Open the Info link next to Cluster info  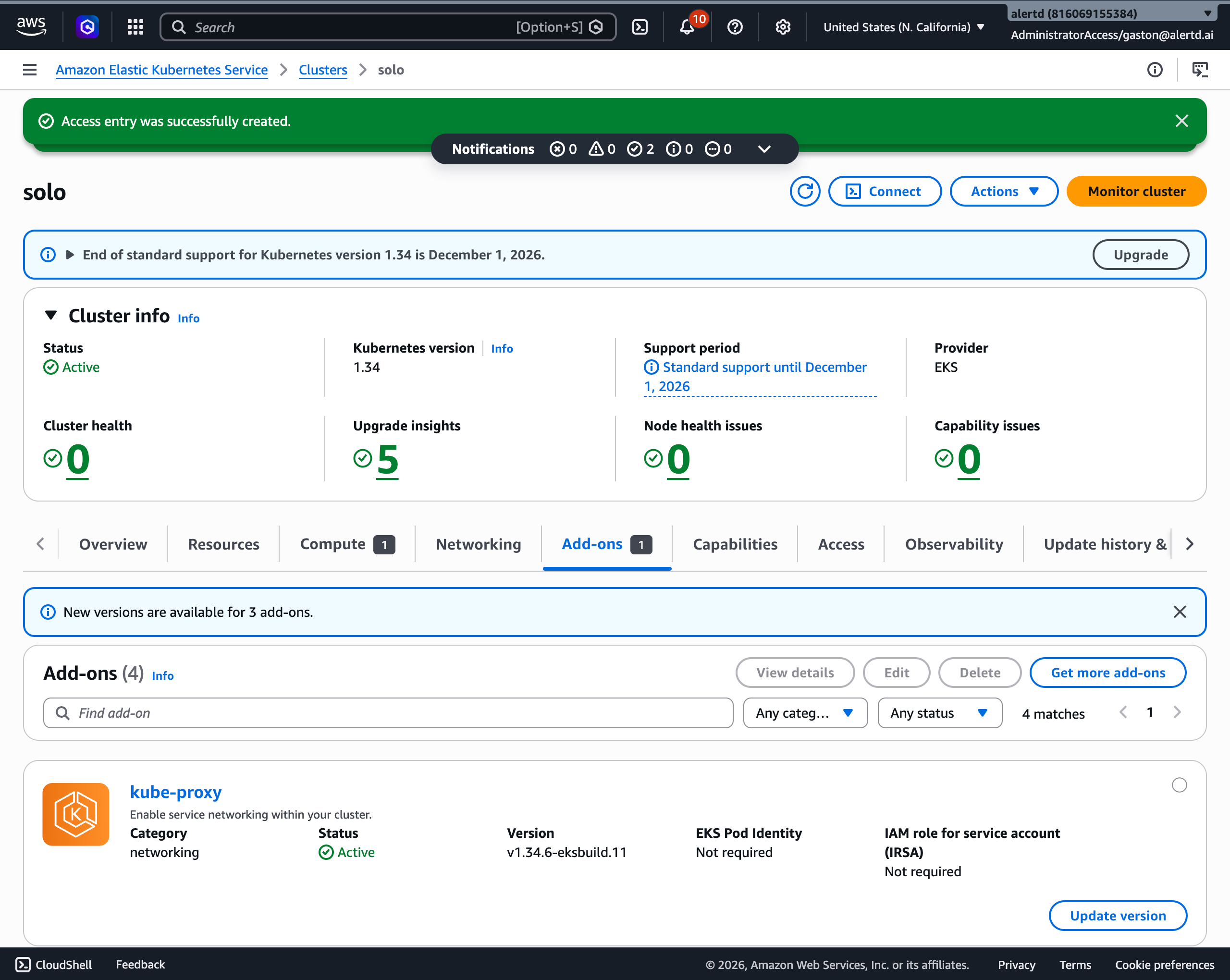[188, 318]
